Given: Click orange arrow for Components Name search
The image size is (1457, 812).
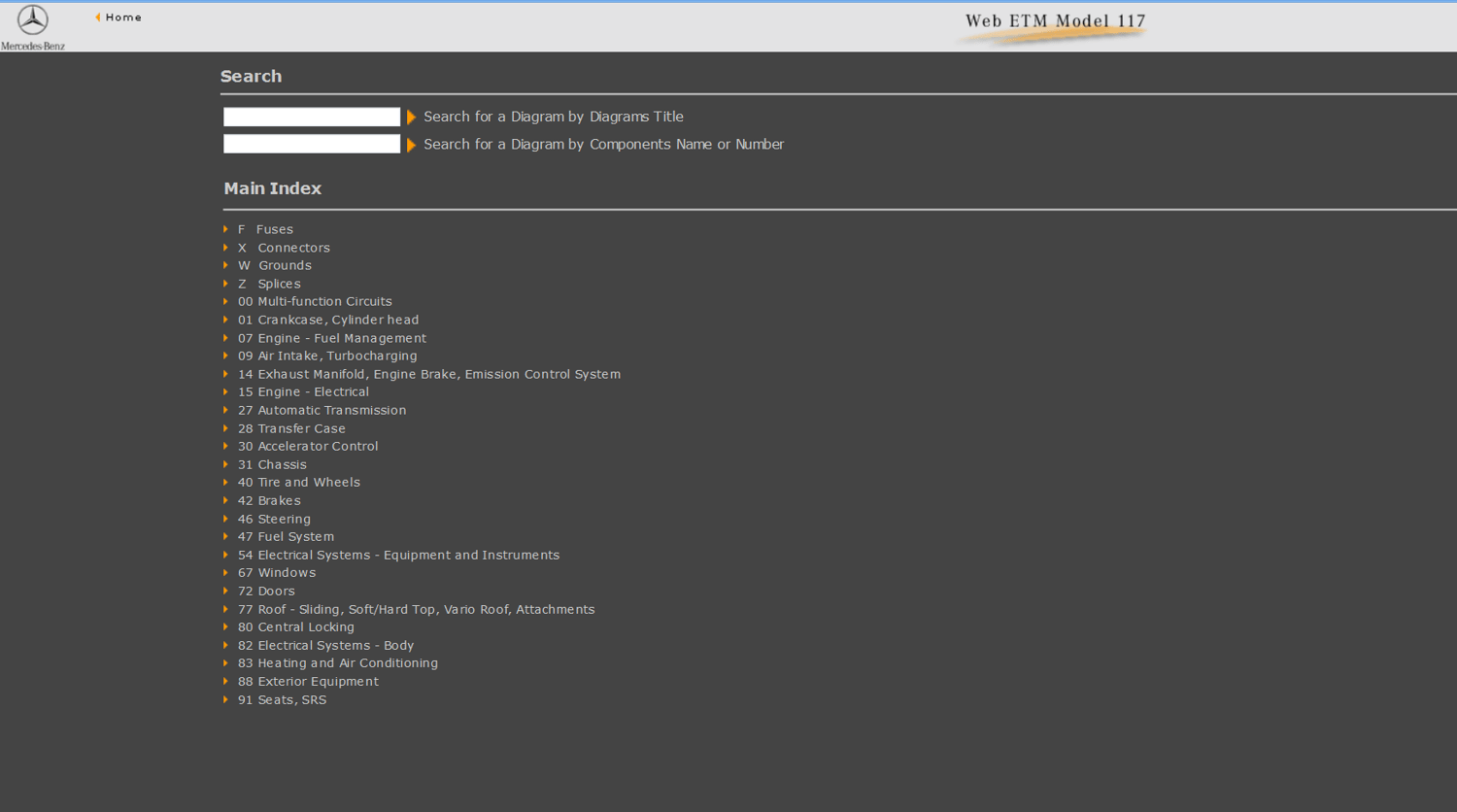Looking at the screenshot, I should (412, 145).
